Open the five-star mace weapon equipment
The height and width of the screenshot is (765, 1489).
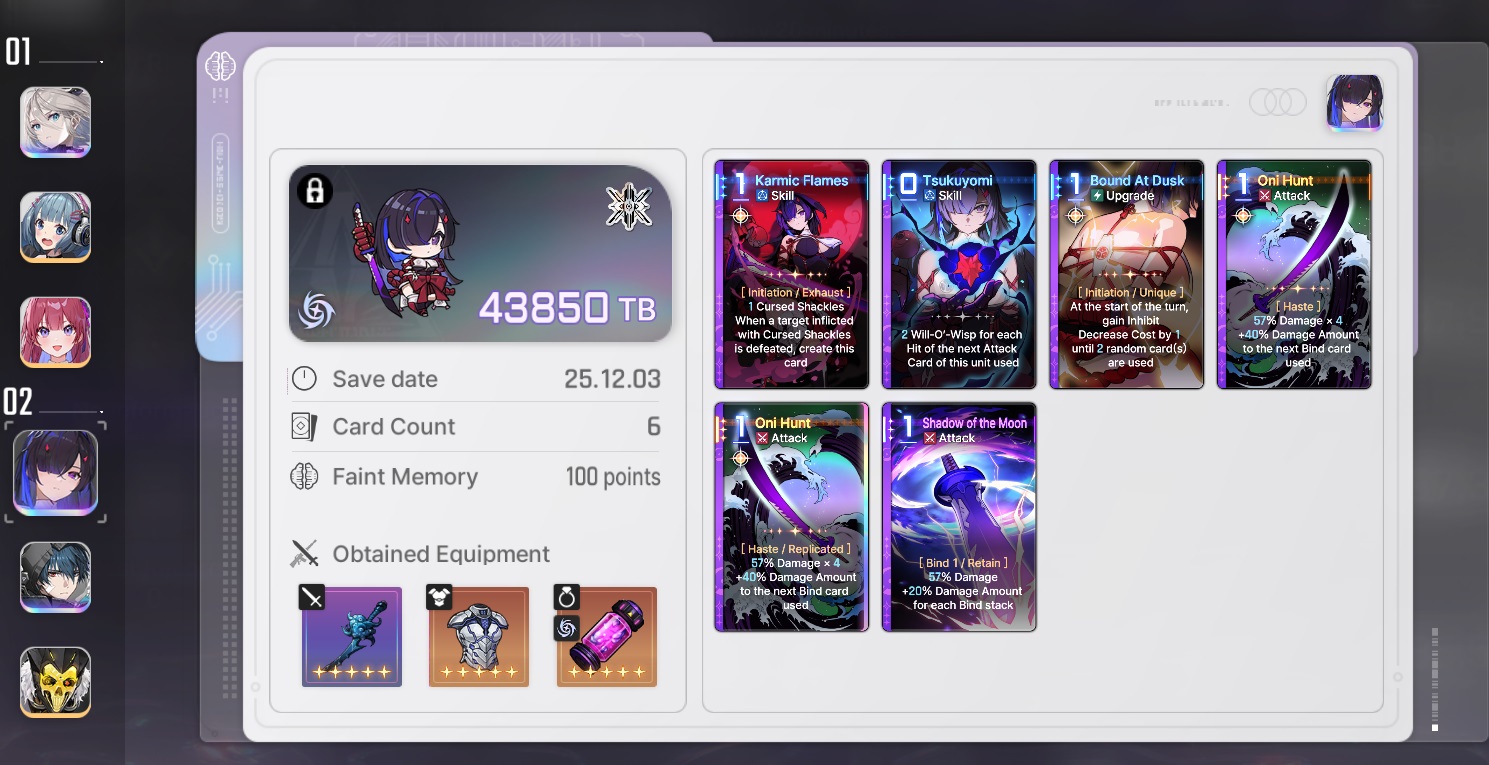pyautogui.click(x=352, y=637)
